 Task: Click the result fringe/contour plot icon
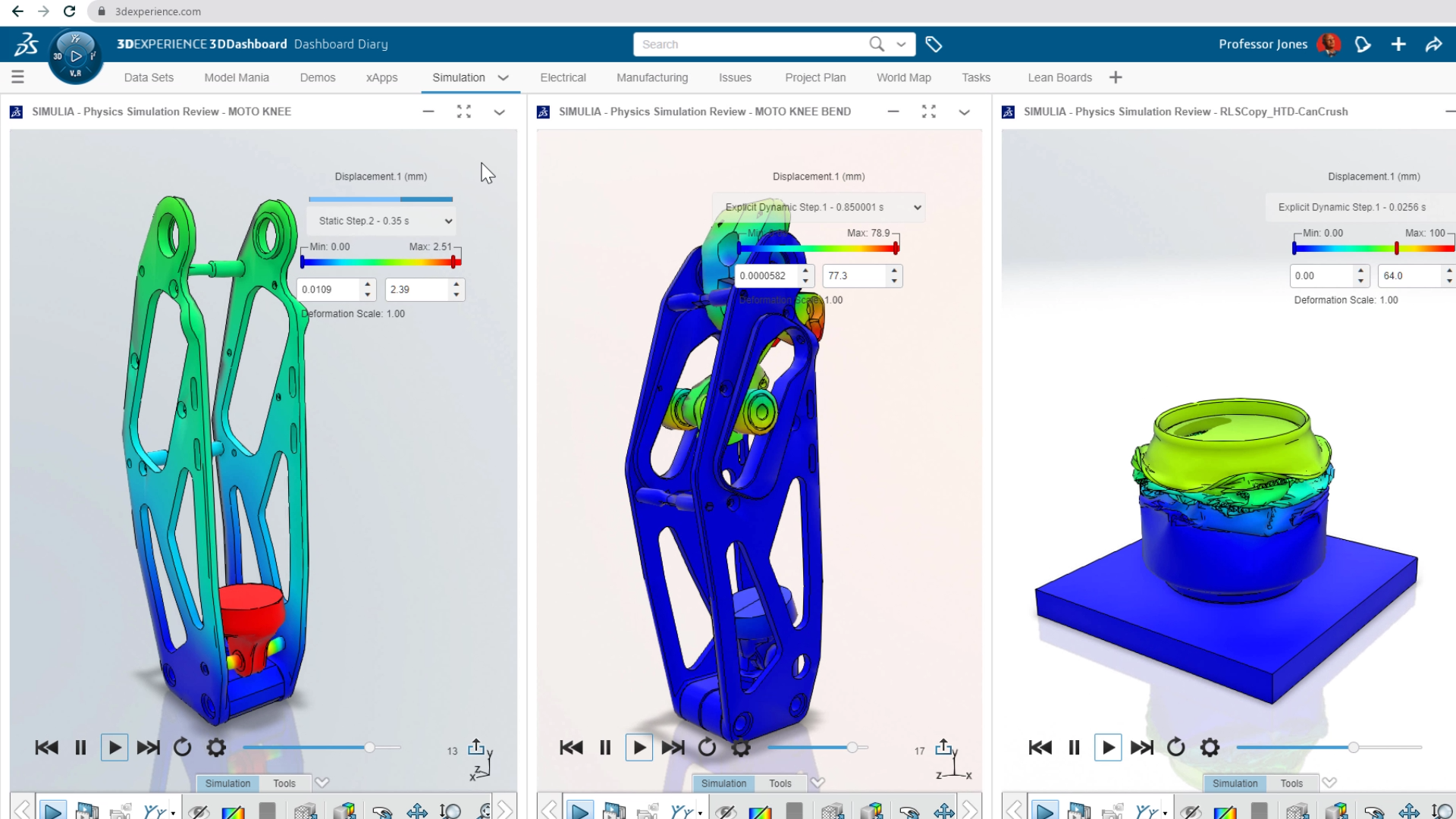point(233,810)
